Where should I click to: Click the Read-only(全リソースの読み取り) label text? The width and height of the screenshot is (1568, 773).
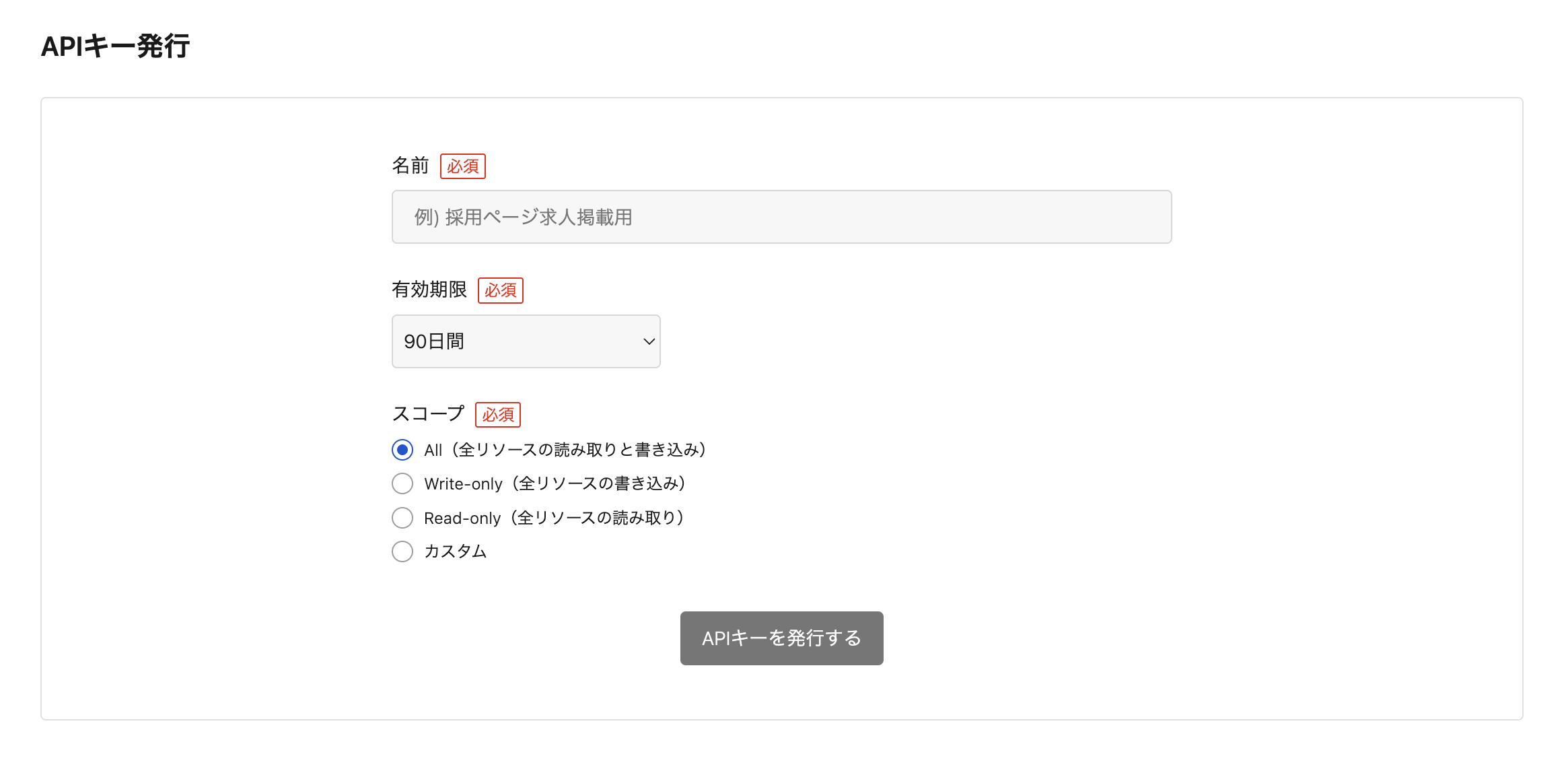coord(554,518)
